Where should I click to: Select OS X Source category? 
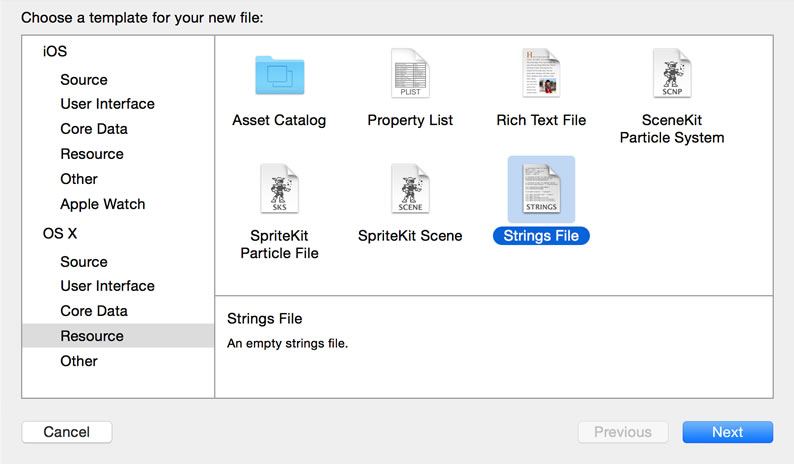point(84,262)
